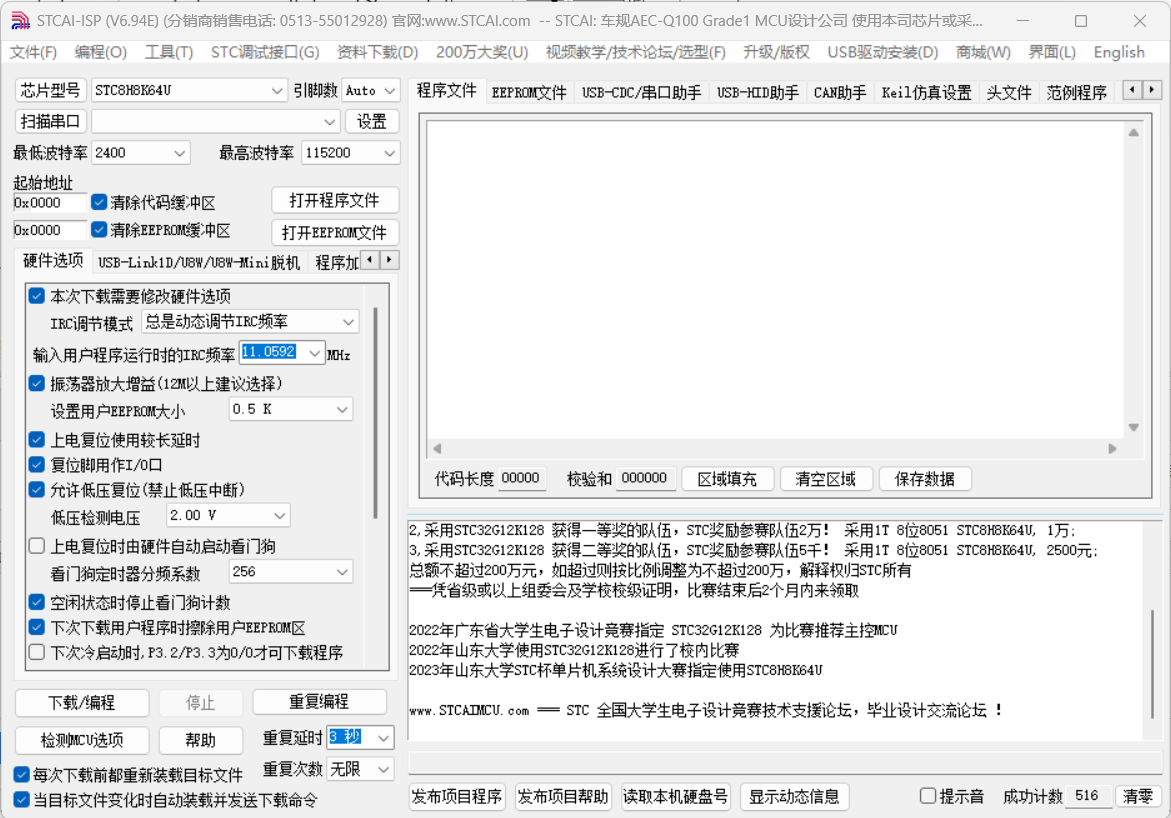Click the 保存数据 button
Image resolution: width=1171 pixels, height=818 pixels.
925,479
